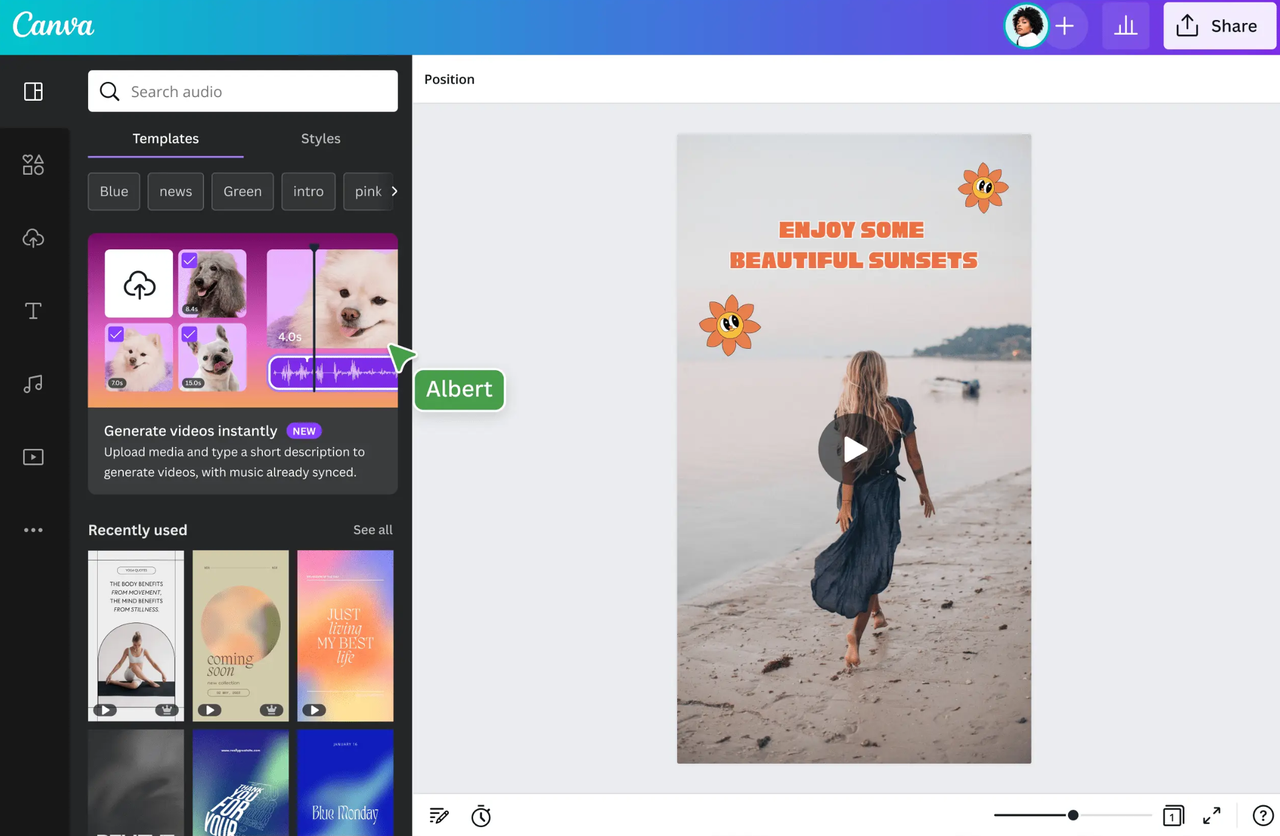Open the gray gradient template thumbnail
This screenshot has width=1280, height=836.
(x=136, y=783)
